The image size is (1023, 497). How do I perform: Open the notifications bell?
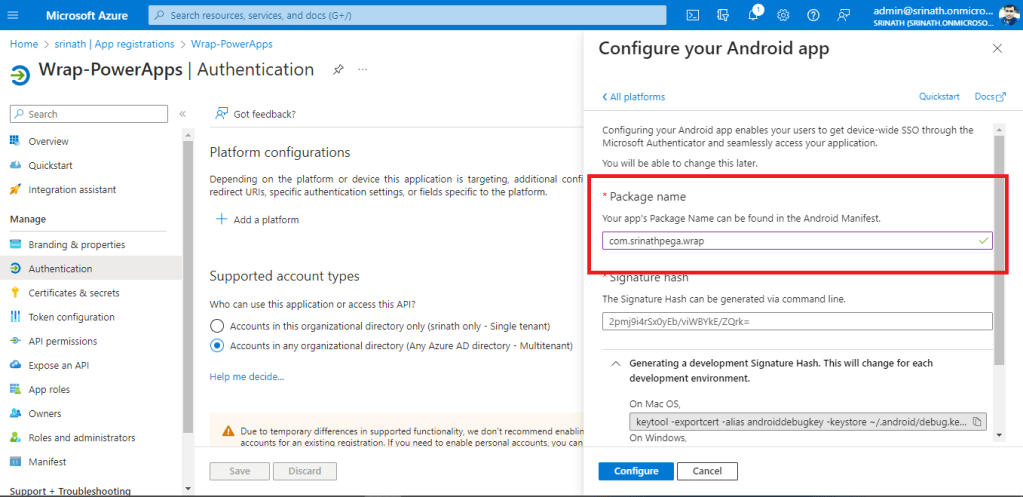[753, 15]
